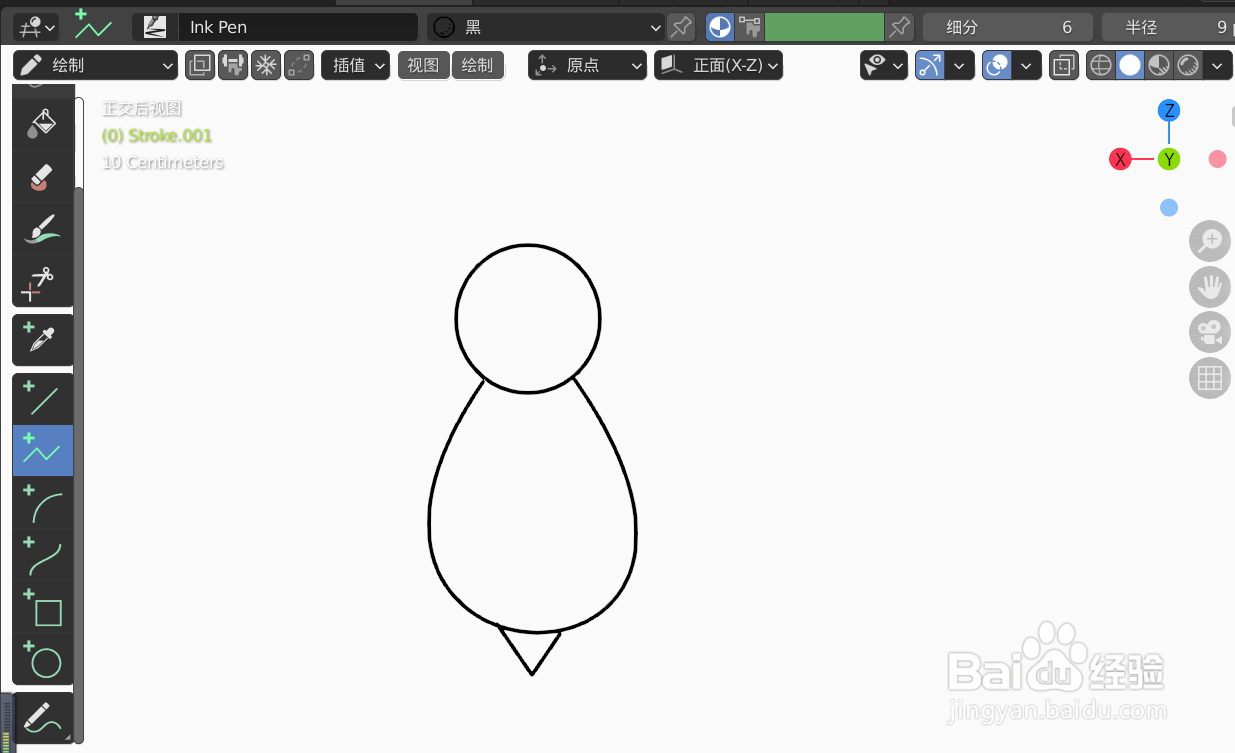The height and width of the screenshot is (753, 1235).
Task: Select the Curve tool
Action: 42,554
